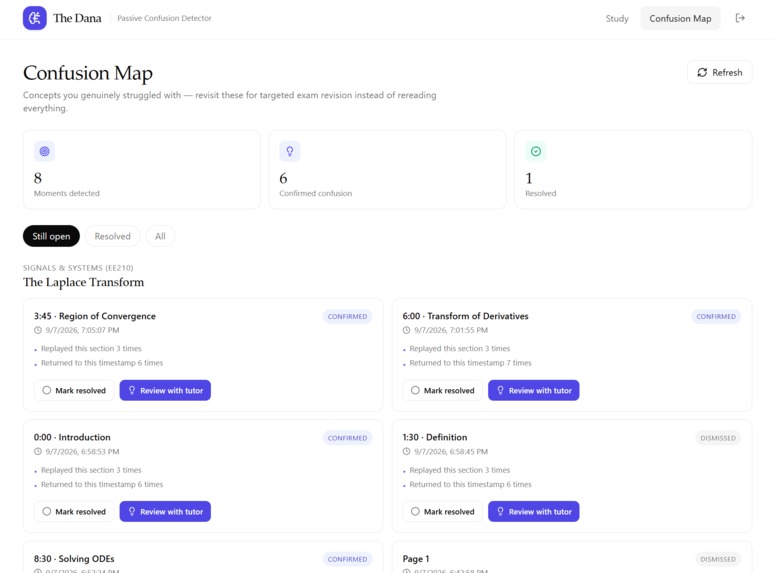Click timestamp '9/7/2026, 7:01:55 PM'
The image size is (774, 573).
click(x=451, y=330)
